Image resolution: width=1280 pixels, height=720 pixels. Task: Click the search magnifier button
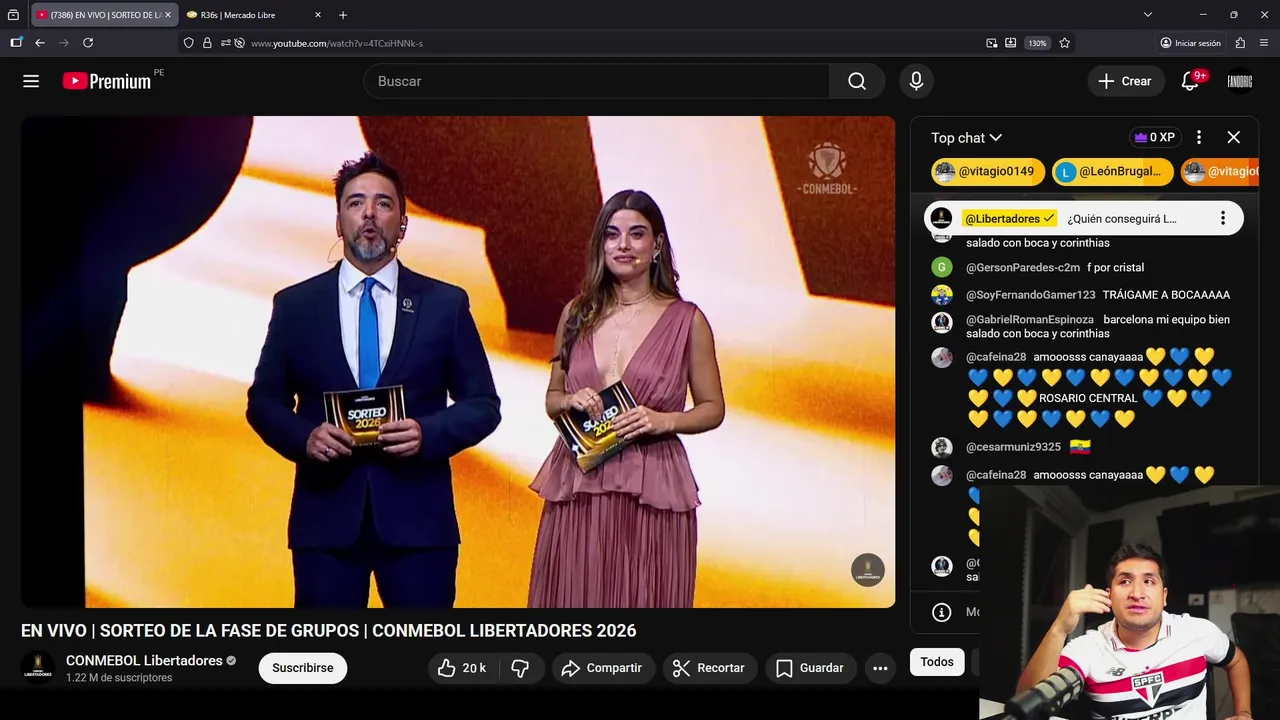coord(857,81)
